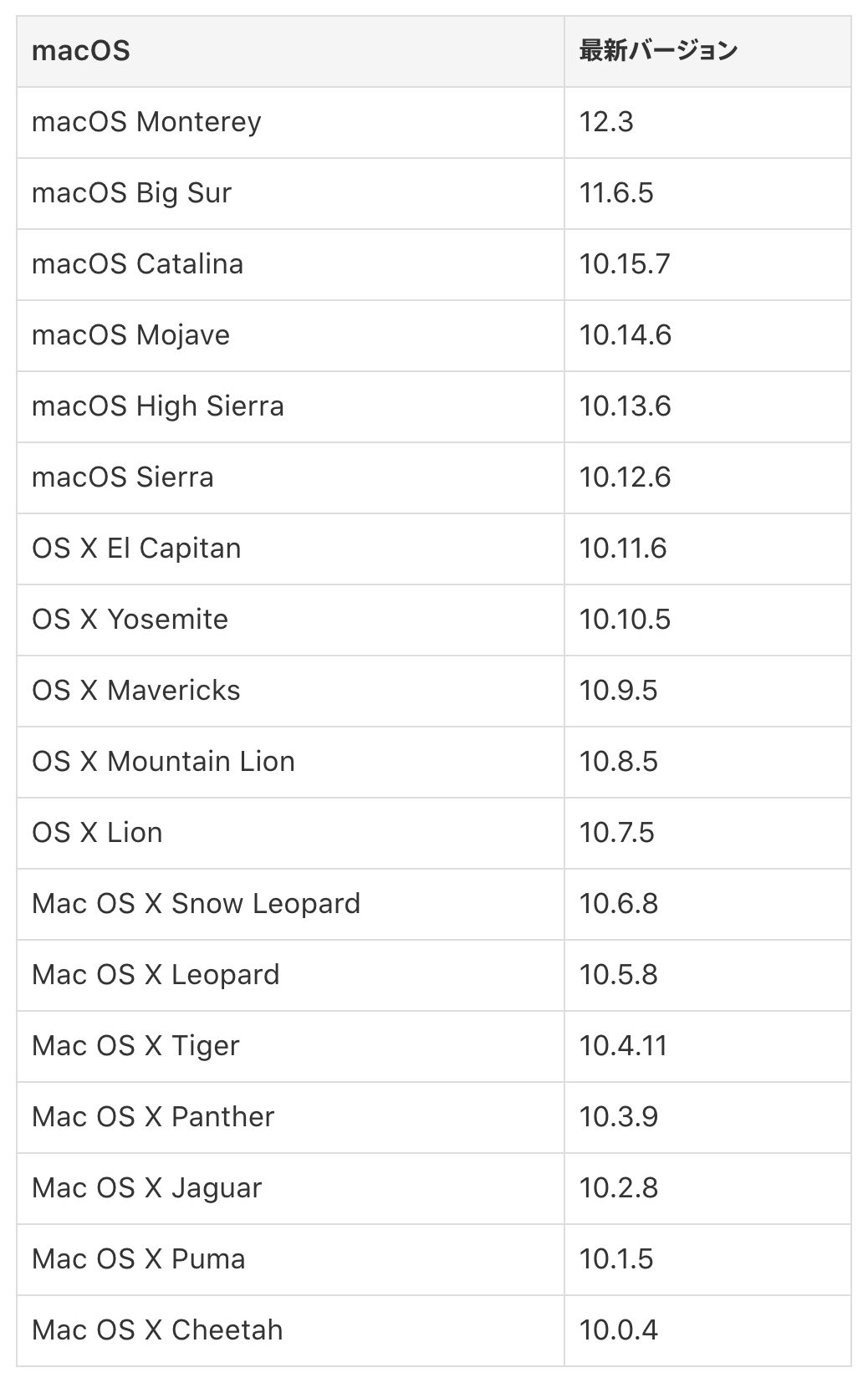Select the OS X Mountain Lion row

coord(163,762)
